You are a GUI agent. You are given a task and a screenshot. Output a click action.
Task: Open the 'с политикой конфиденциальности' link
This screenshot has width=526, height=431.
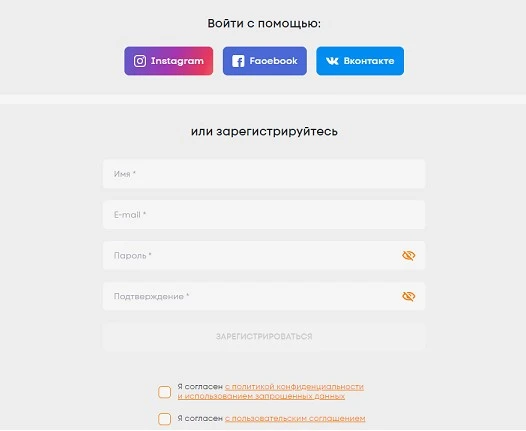click(294, 387)
